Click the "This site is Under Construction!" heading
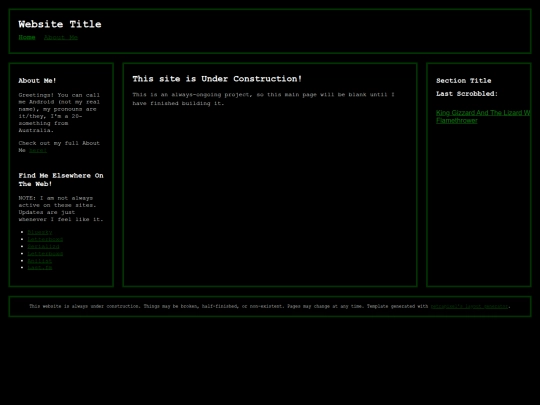This screenshot has width=540, height=405. click(x=217, y=79)
